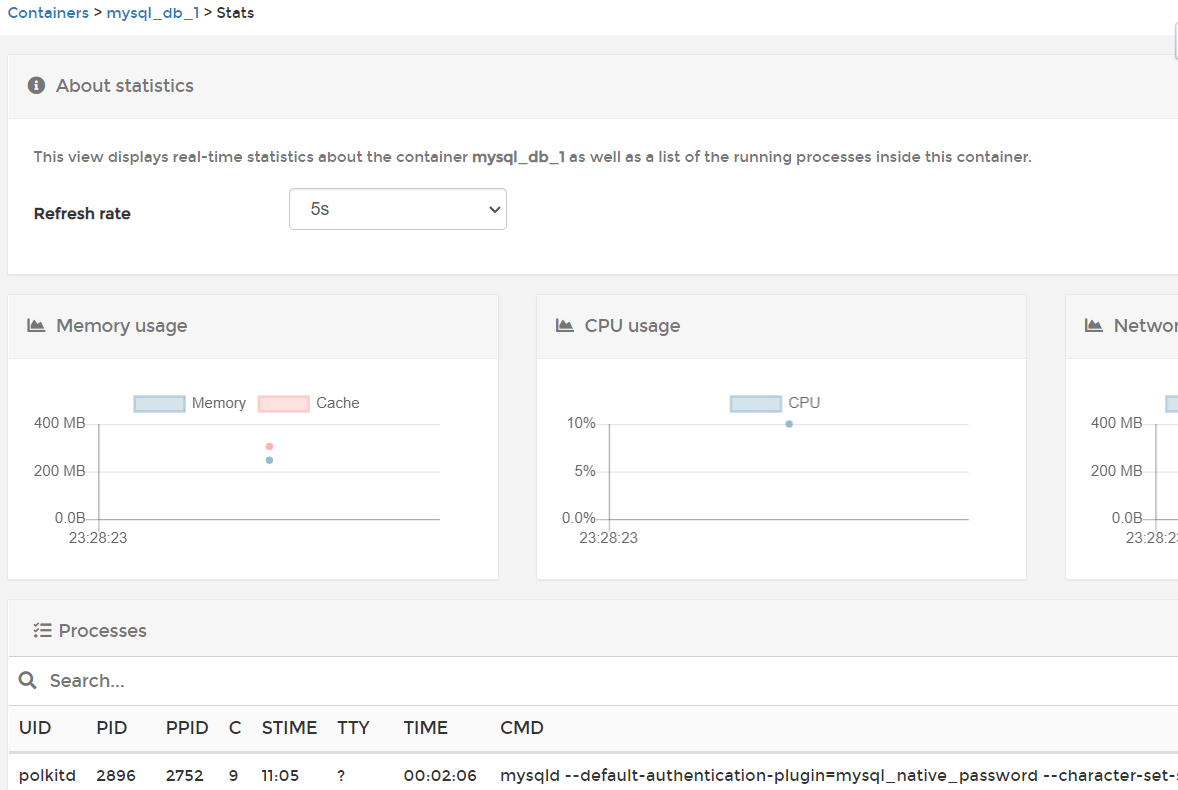1178x790 pixels.
Task: Click the About statistics info icon
Action: [x=36, y=86]
